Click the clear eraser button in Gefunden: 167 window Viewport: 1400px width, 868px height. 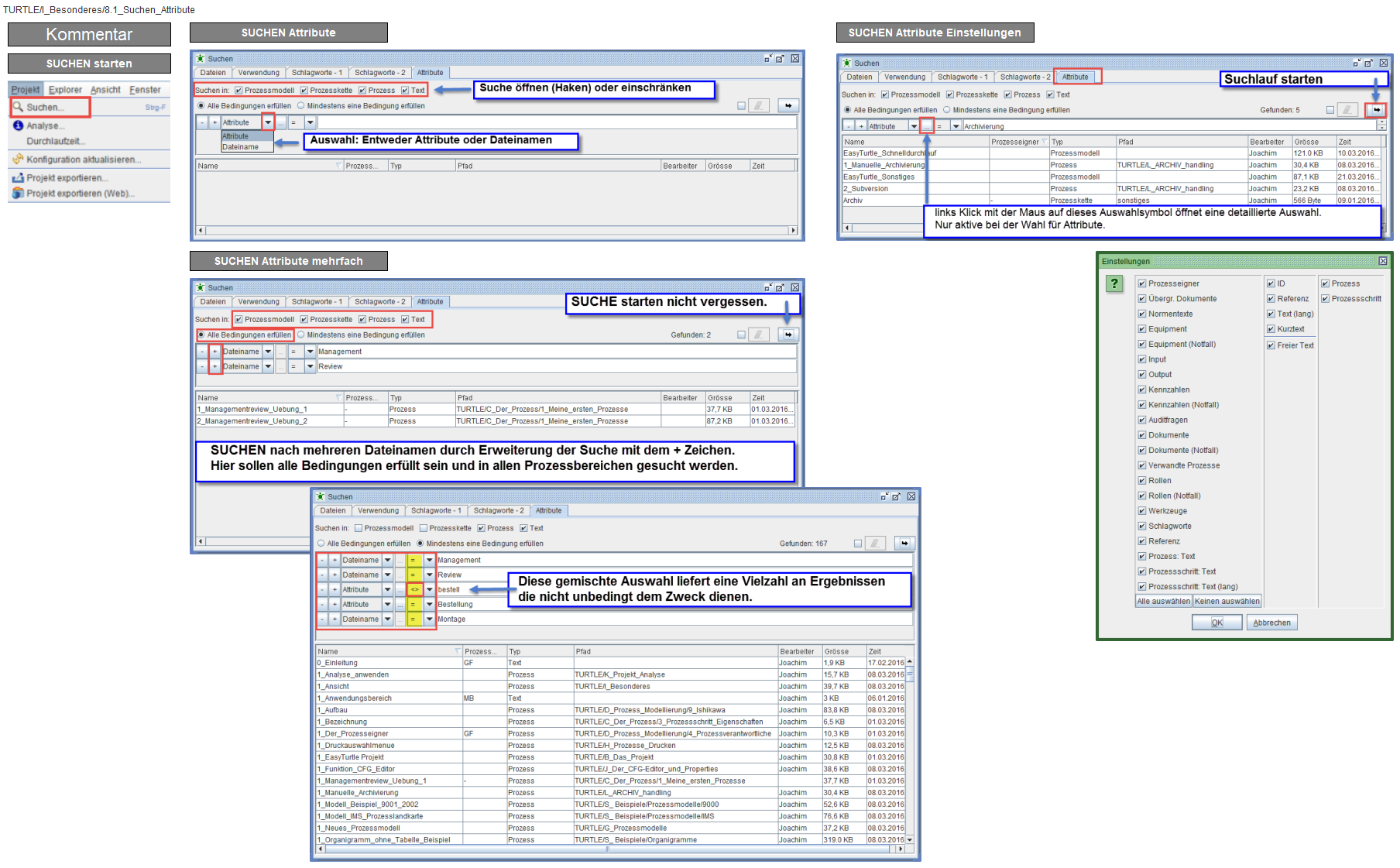point(875,544)
